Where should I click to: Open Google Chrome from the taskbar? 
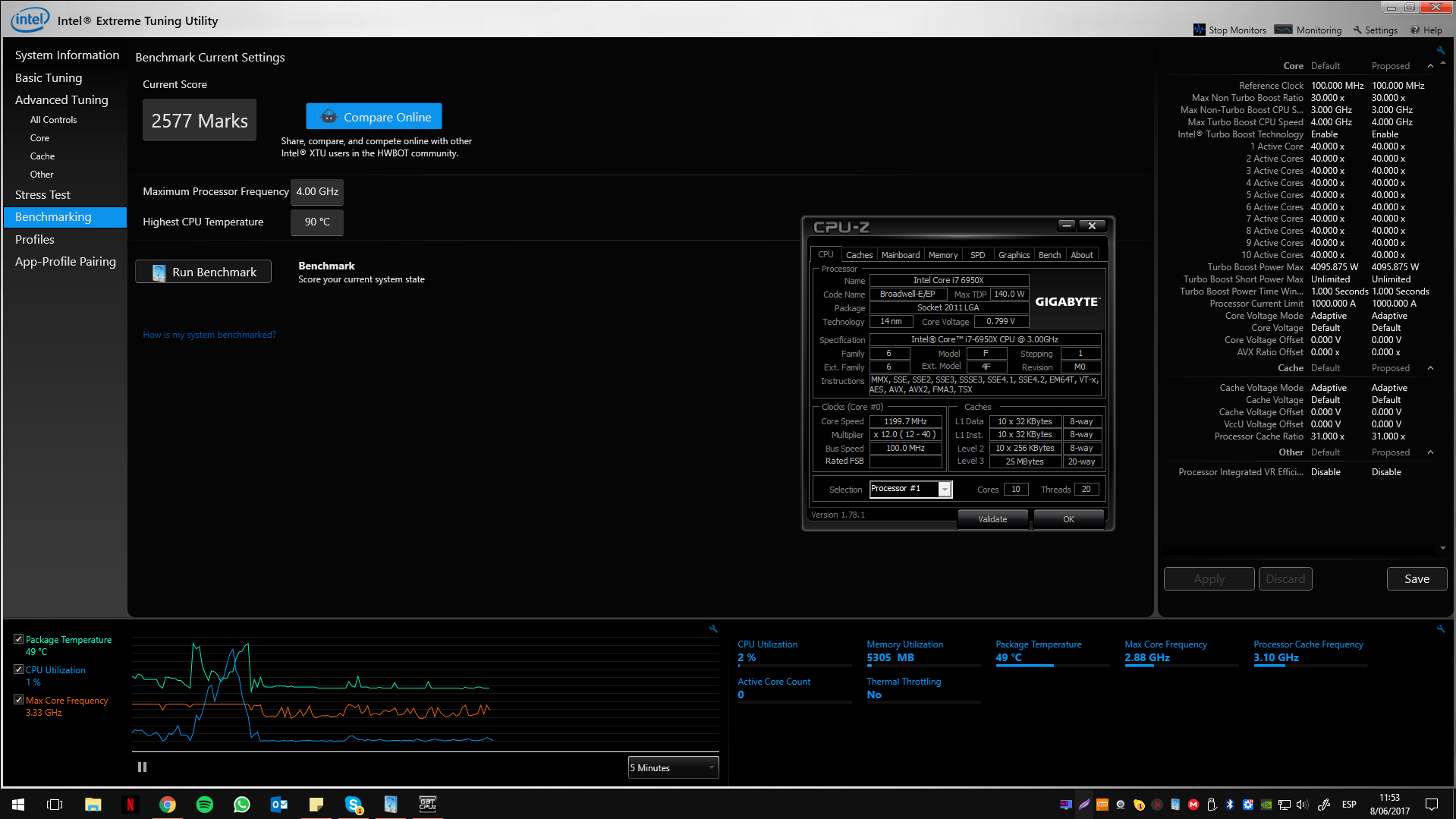click(x=168, y=804)
